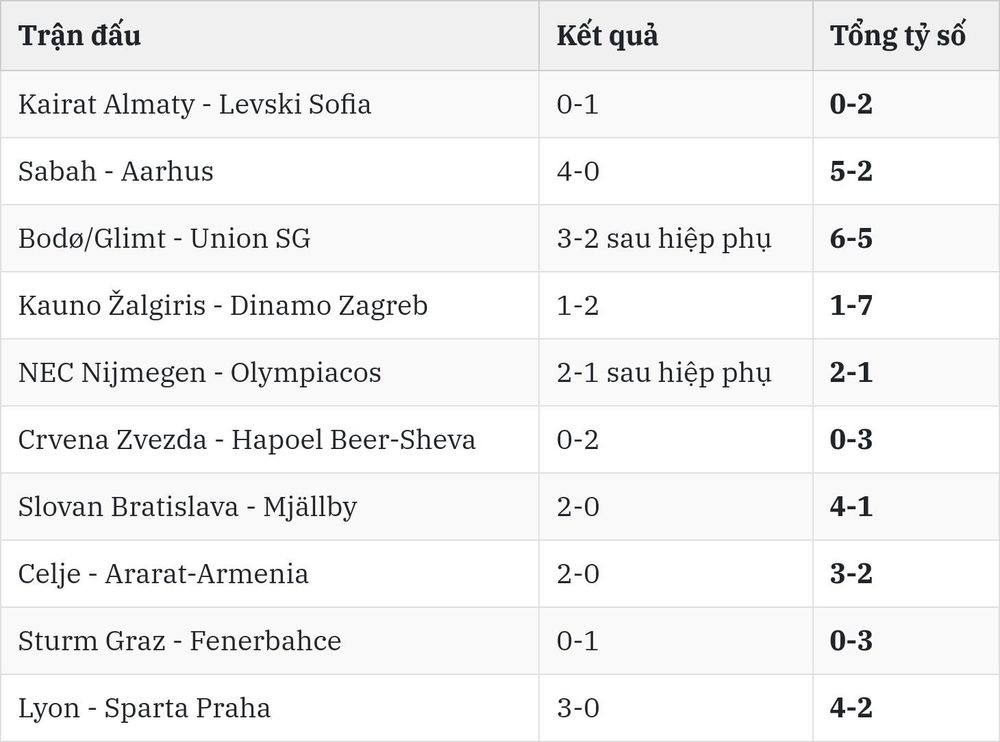Click the 4-1 aggregate score

click(851, 507)
